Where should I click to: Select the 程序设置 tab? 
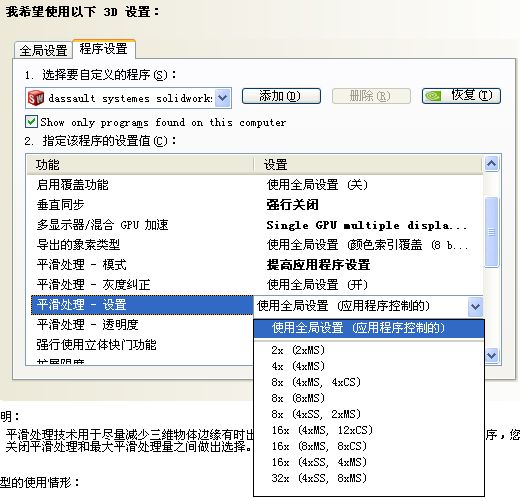click(104, 49)
